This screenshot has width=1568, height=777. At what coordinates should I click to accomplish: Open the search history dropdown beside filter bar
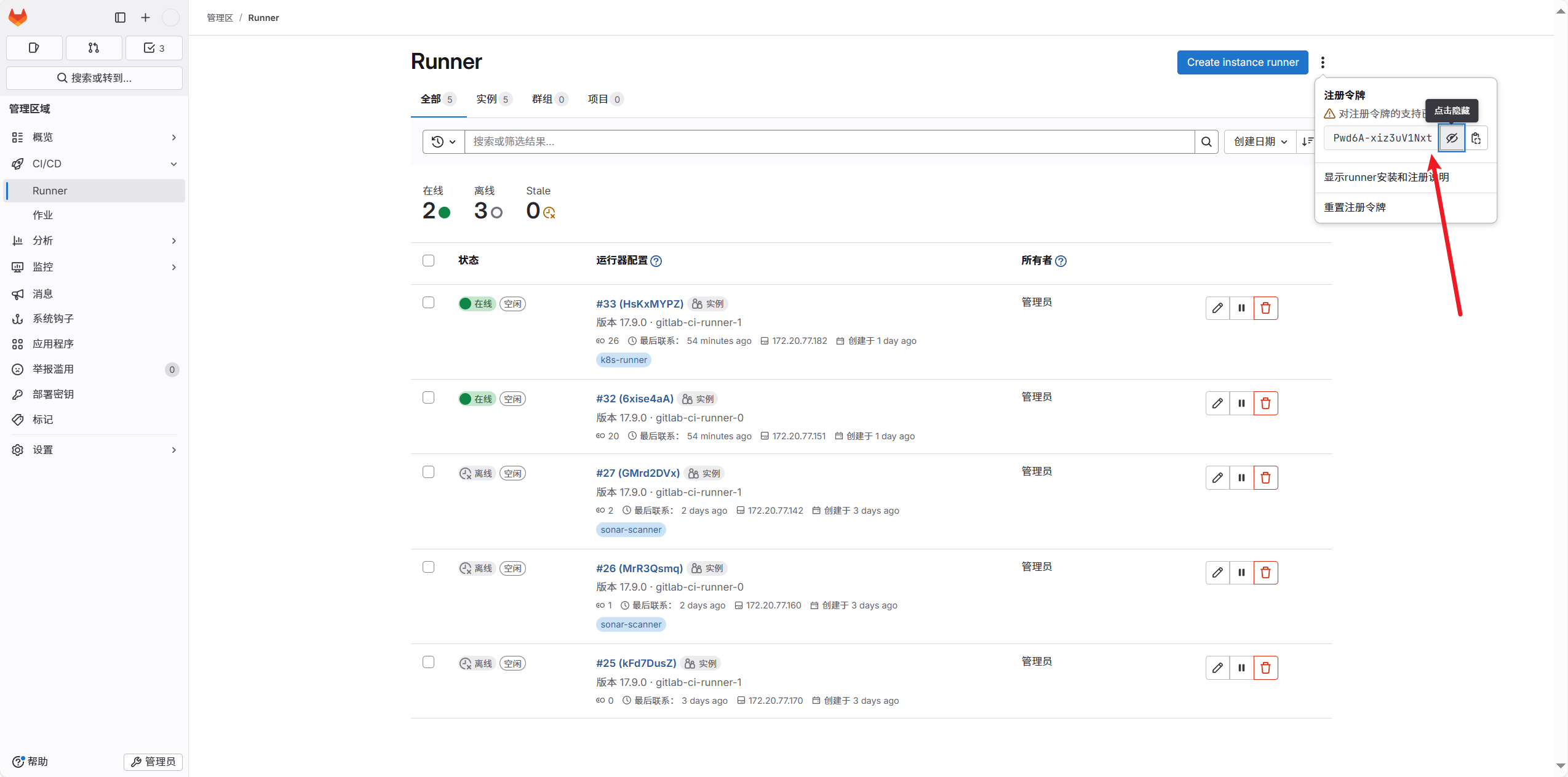click(x=443, y=141)
